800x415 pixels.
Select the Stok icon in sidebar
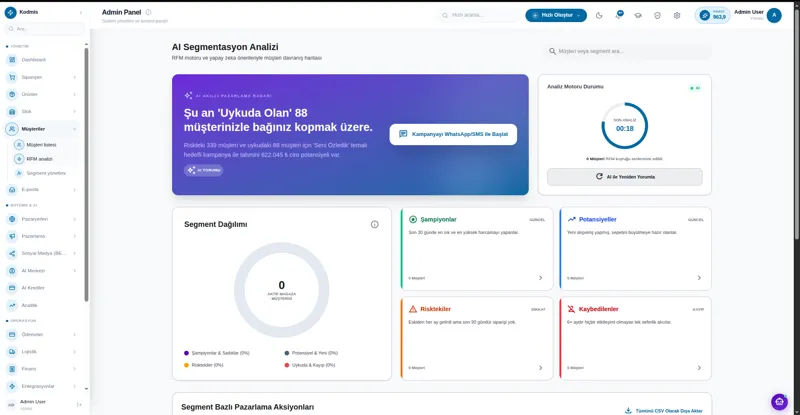12,111
